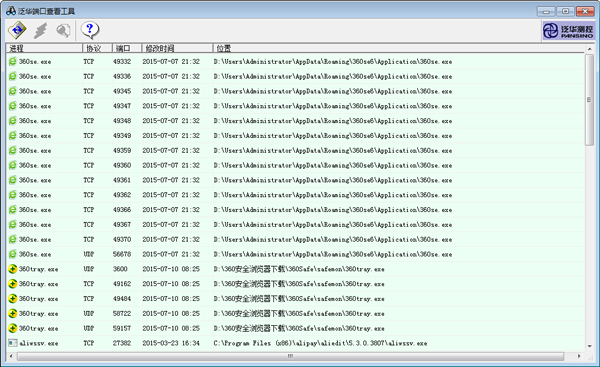
Task: Select port value 49362
Action: (122, 195)
